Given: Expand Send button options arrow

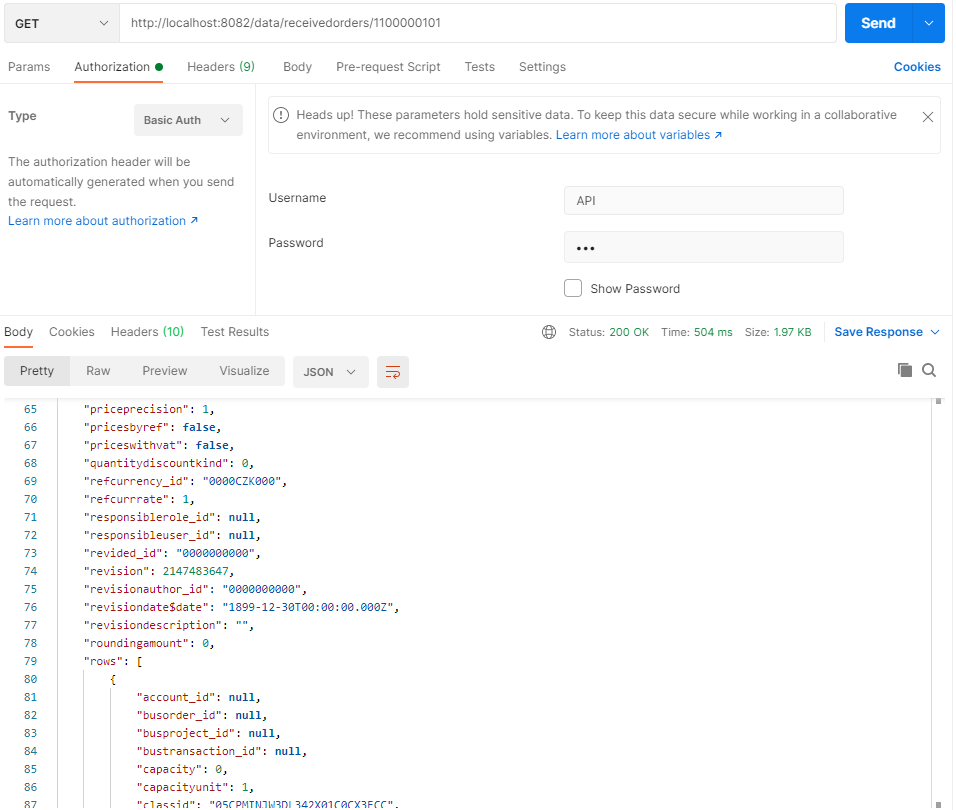Looking at the screenshot, I should [929, 23].
